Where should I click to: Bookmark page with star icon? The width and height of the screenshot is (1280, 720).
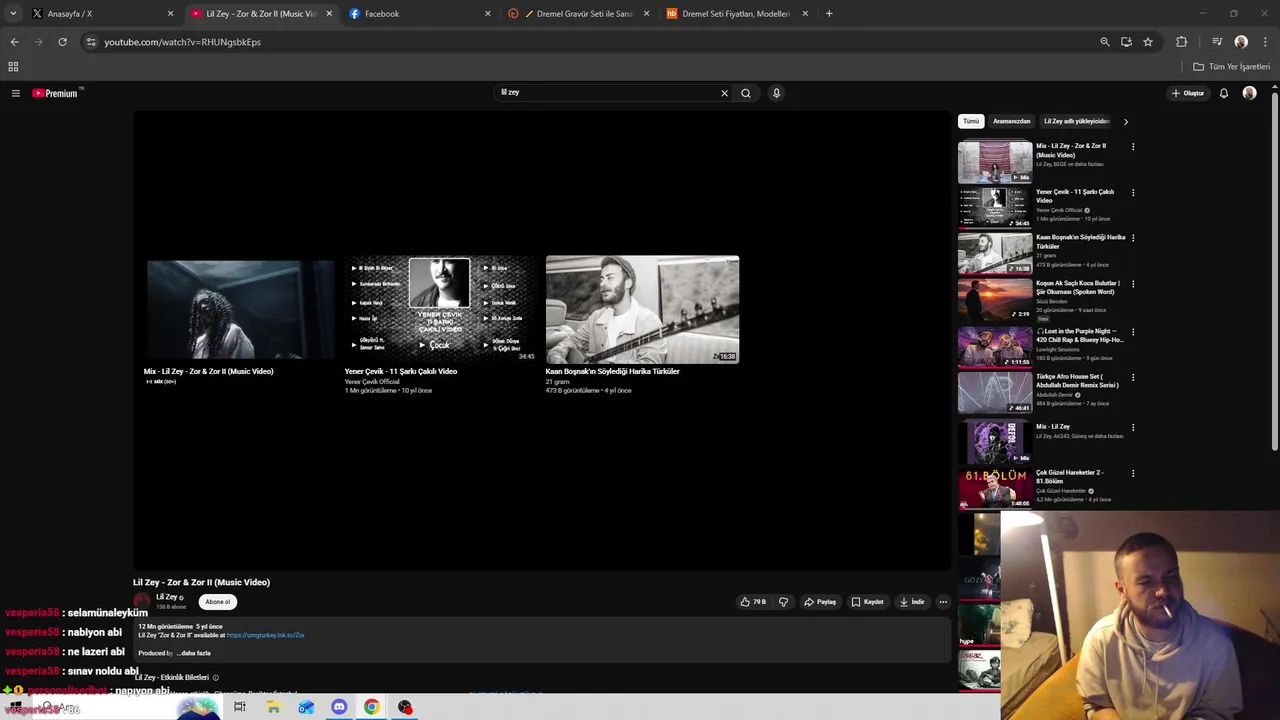click(1148, 42)
